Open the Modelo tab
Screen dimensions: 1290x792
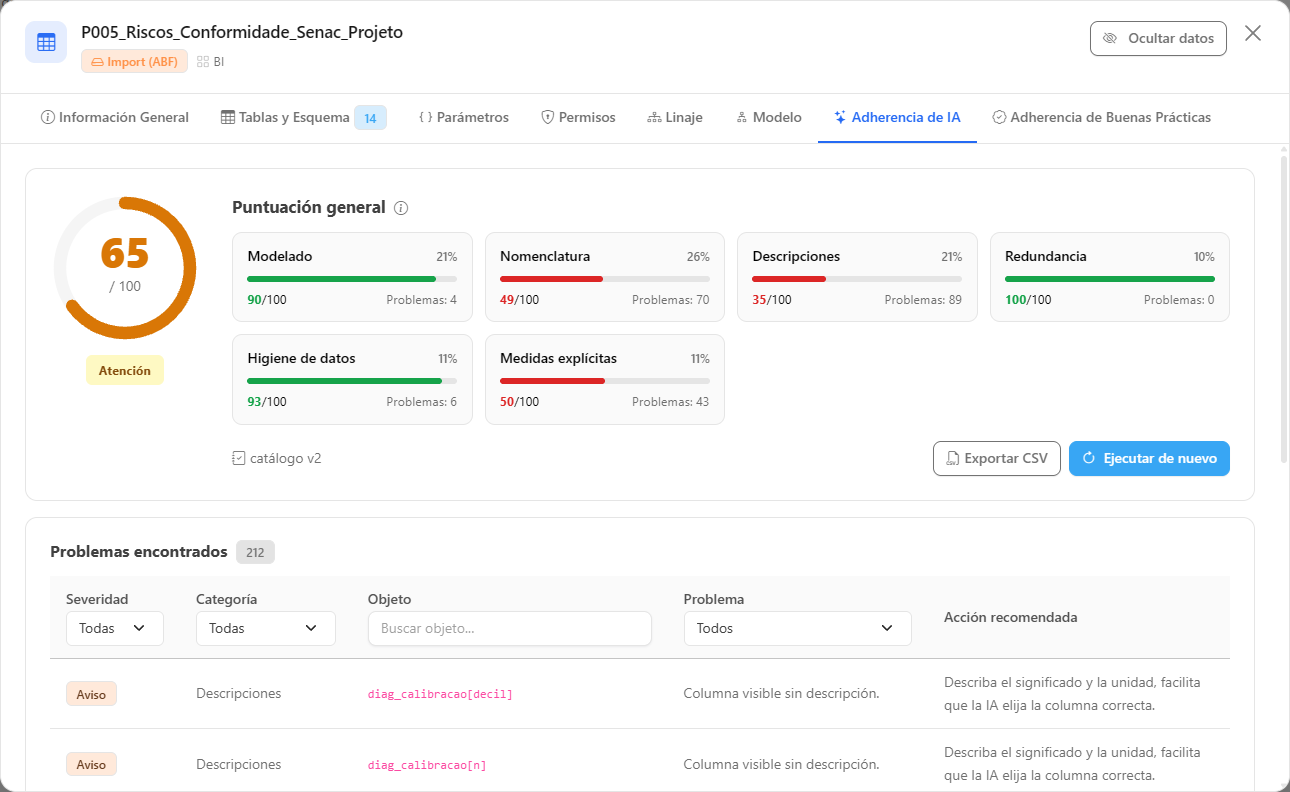coord(769,118)
